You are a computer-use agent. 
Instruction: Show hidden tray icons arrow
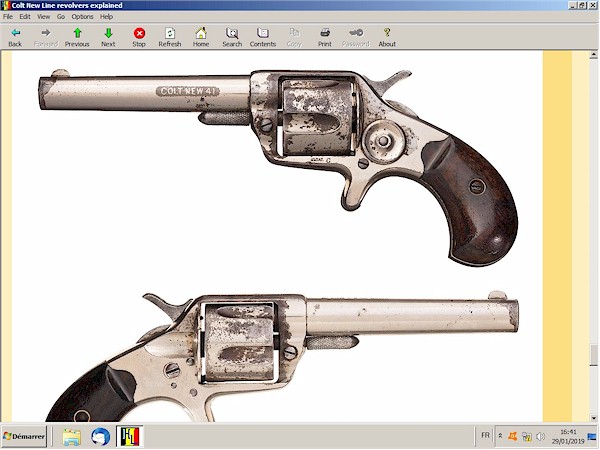pyautogui.click(x=500, y=436)
